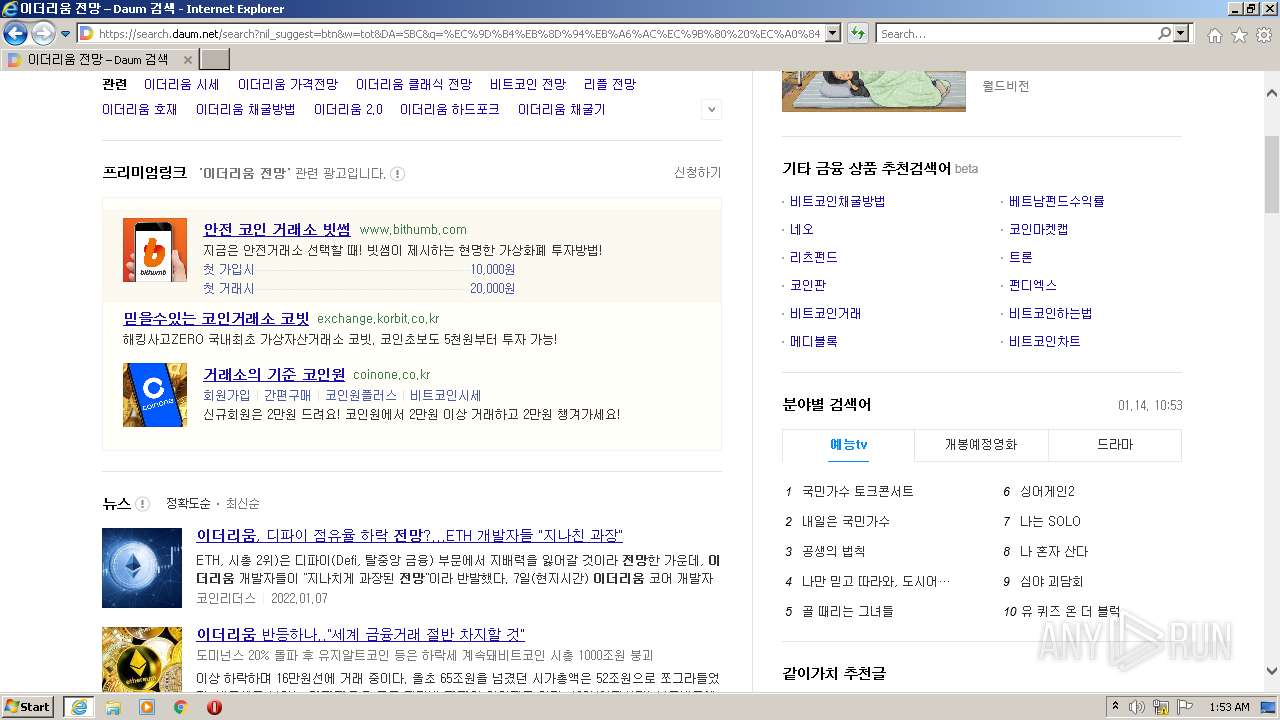Open the Coinone logo thumbnail

[155, 395]
